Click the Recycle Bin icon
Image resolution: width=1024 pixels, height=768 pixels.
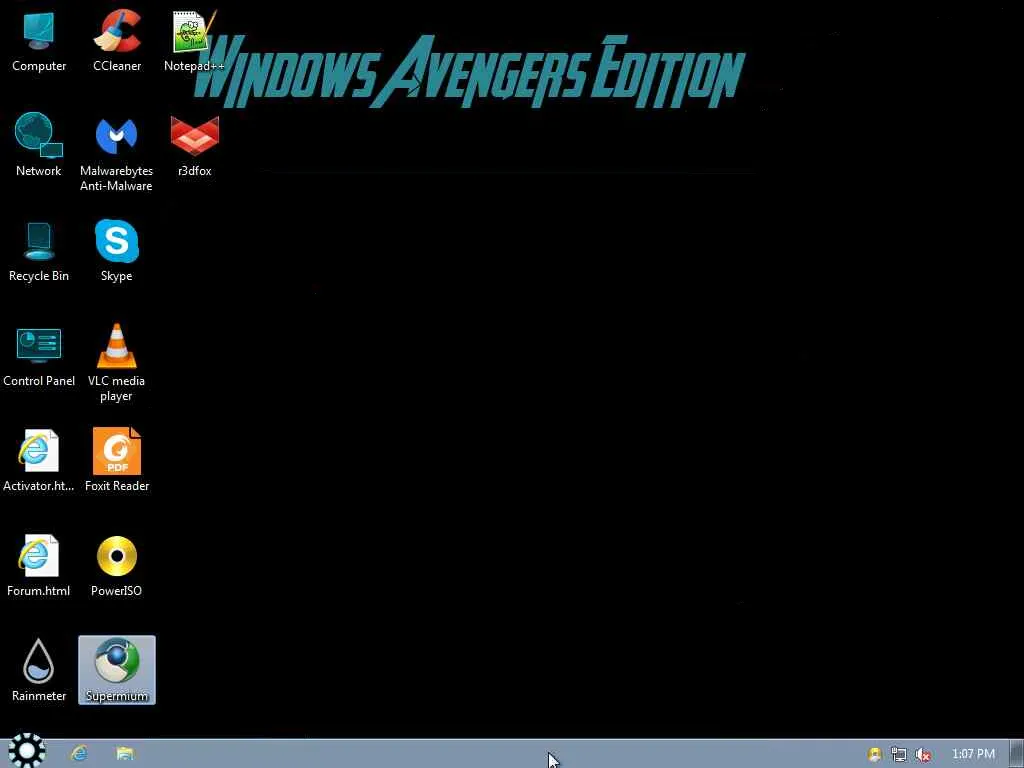[39, 251]
